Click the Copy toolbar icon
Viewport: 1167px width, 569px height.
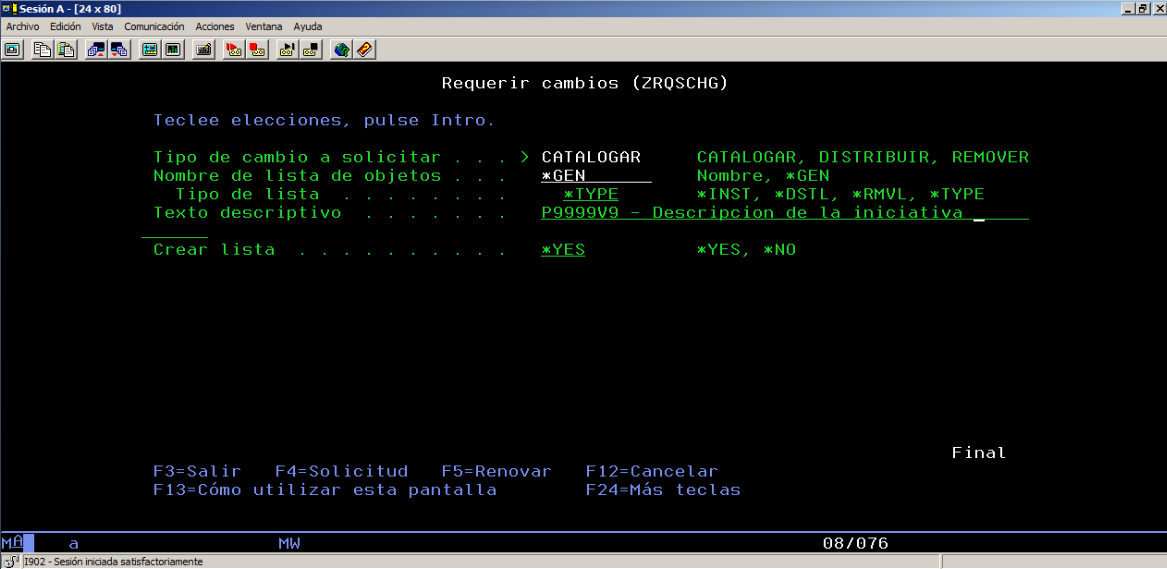tap(42, 49)
